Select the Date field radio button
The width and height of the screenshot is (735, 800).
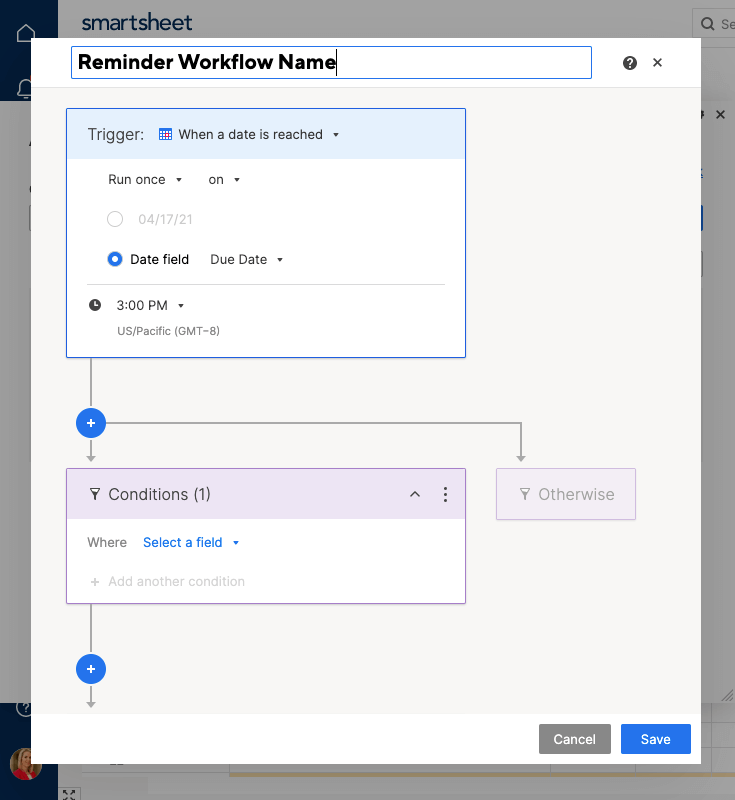click(115, 259)
